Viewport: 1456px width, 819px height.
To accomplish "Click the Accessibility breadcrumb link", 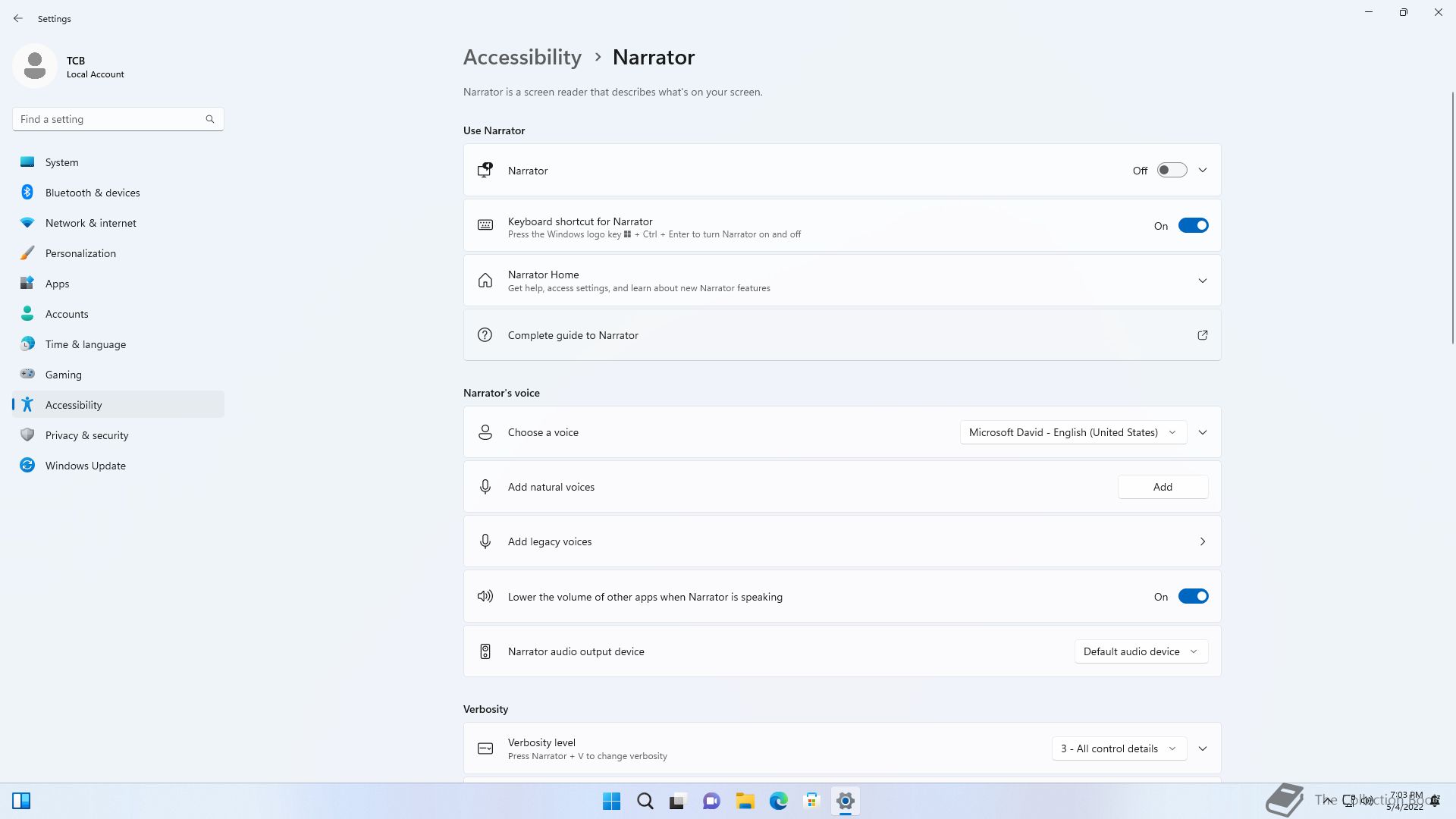I will point(522,57).
